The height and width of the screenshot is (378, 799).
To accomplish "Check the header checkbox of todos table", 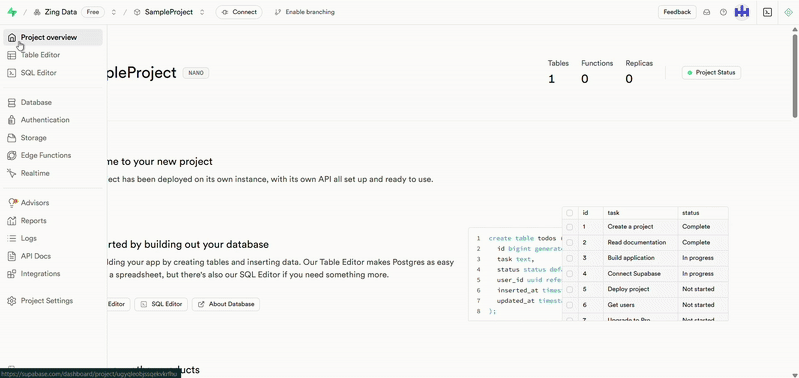I will point(570,212).
